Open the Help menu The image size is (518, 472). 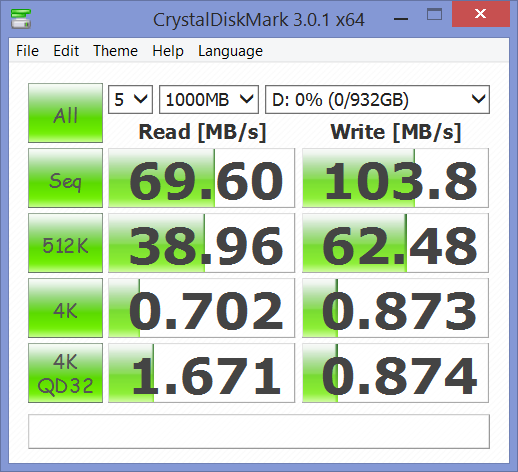[x=168, y=51]
